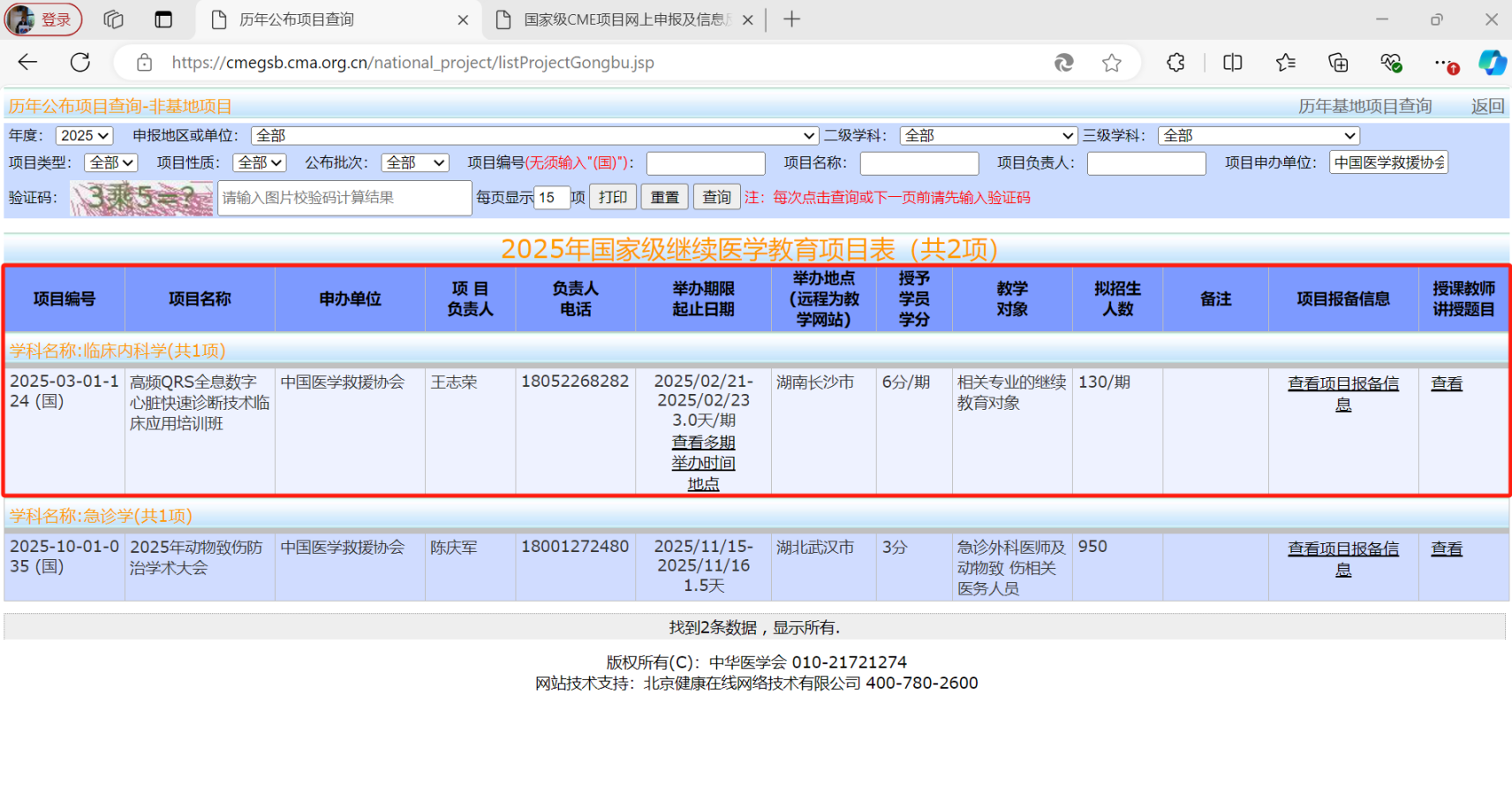This screenshot has height=787, width=1512.
Task: Open the 公布批次 dropdown
Action: 415,163
